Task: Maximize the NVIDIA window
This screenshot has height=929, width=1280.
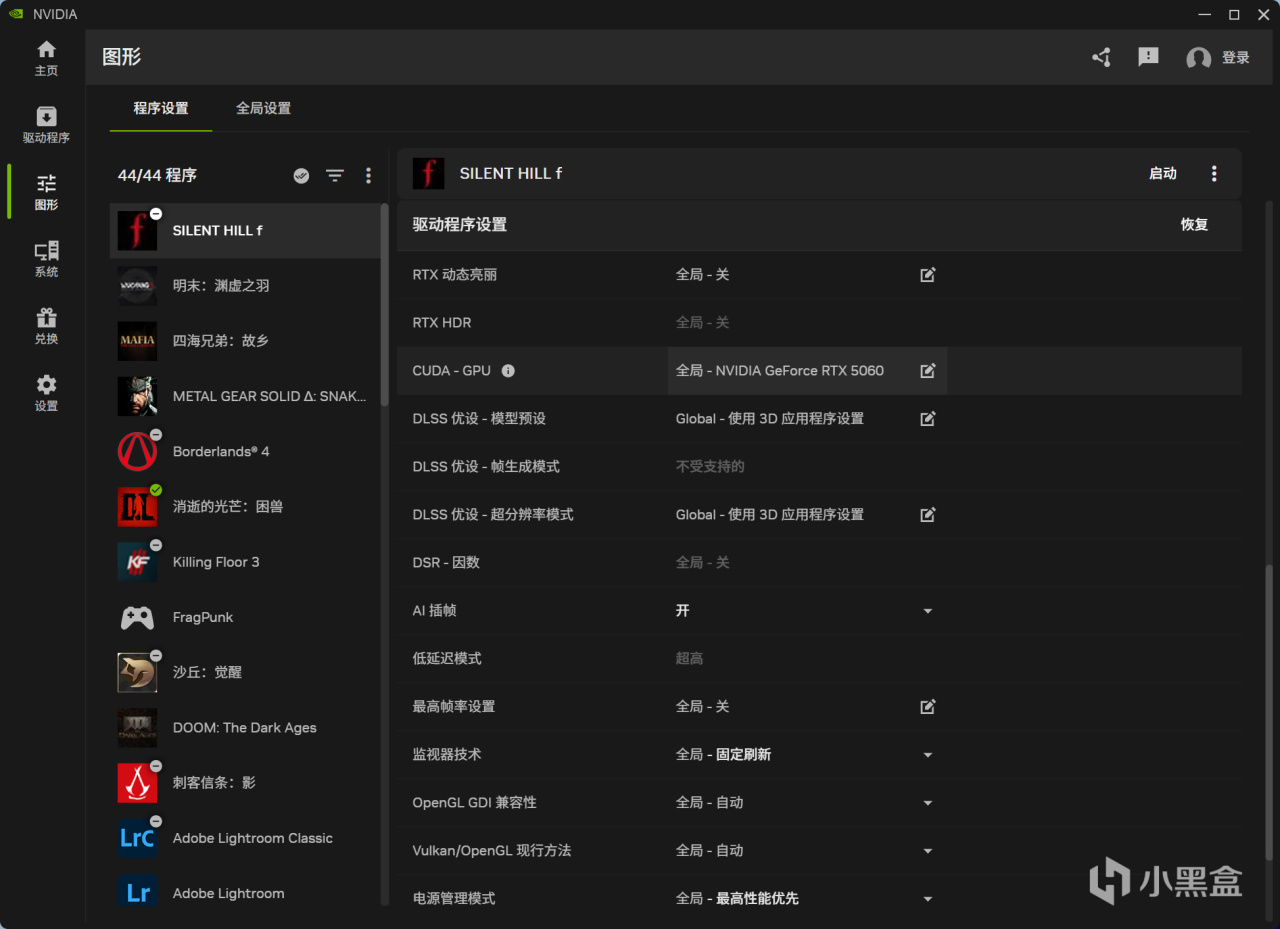Action: [x=1234, y=14]
